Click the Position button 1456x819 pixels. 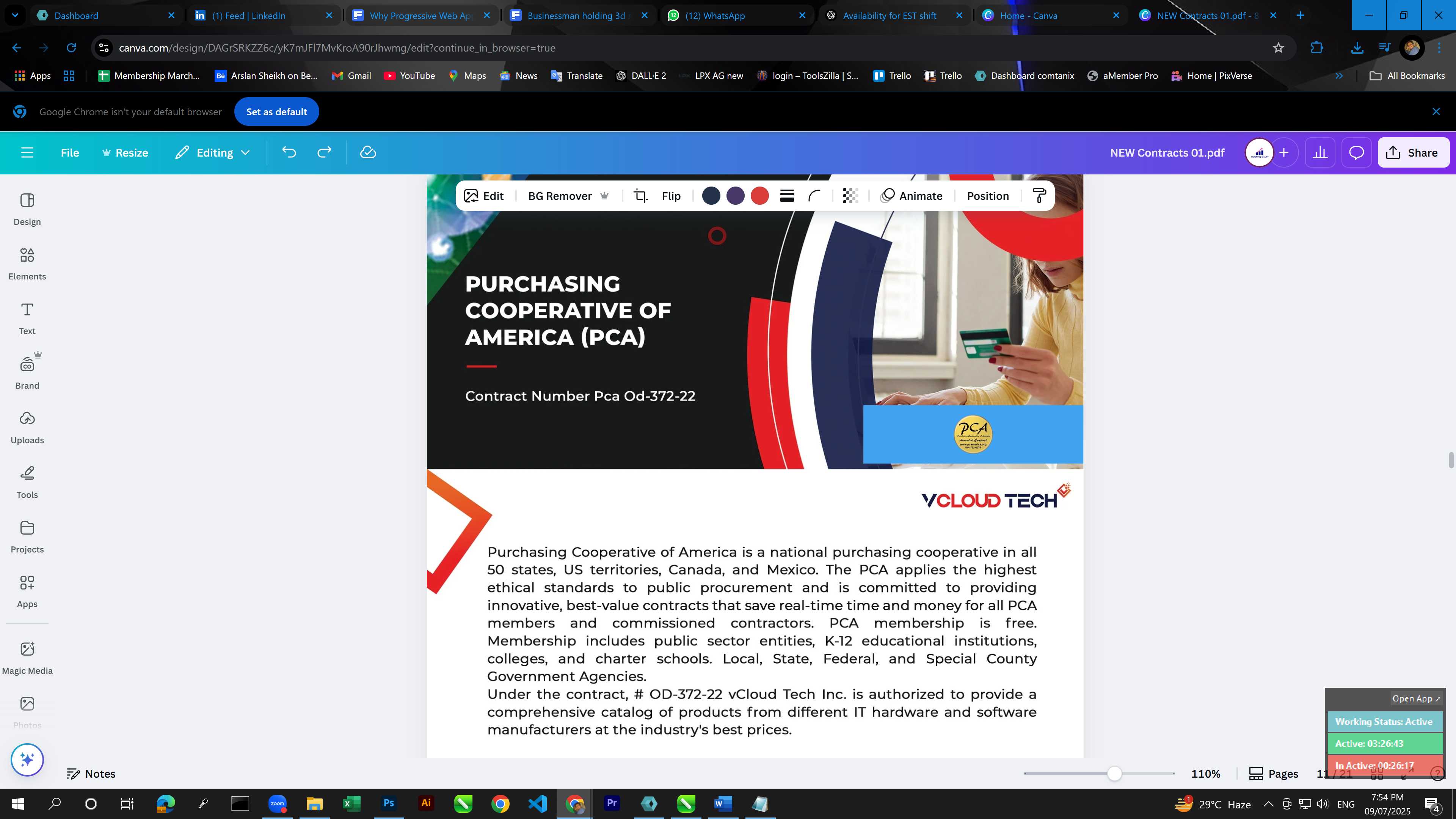pos(987,196)
